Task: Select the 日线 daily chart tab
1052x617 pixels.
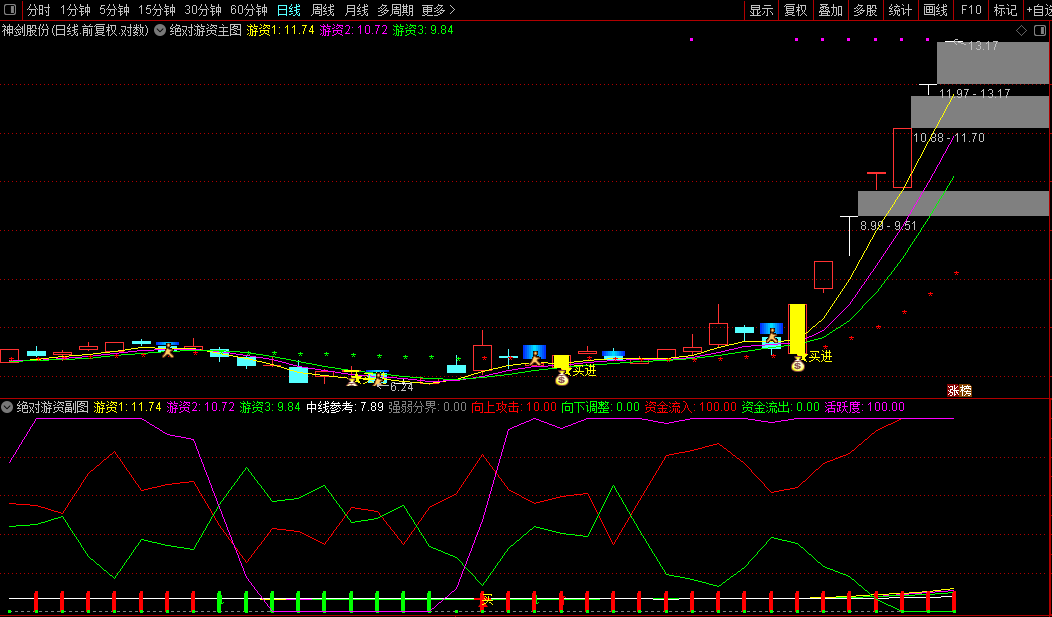Action: coord(289,10)
